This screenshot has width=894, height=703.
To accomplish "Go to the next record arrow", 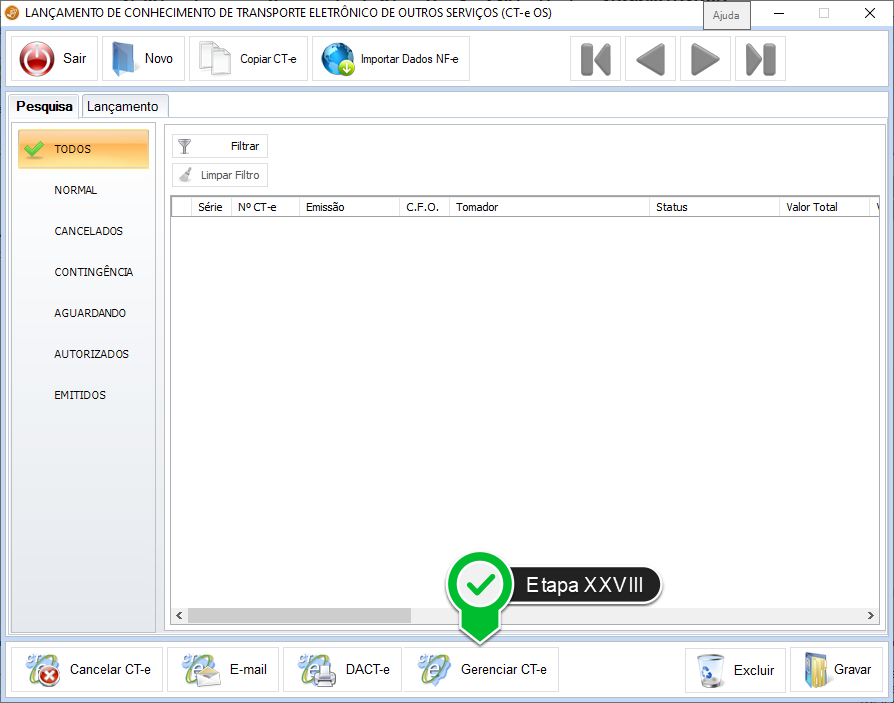I will [x=705, y=59].
